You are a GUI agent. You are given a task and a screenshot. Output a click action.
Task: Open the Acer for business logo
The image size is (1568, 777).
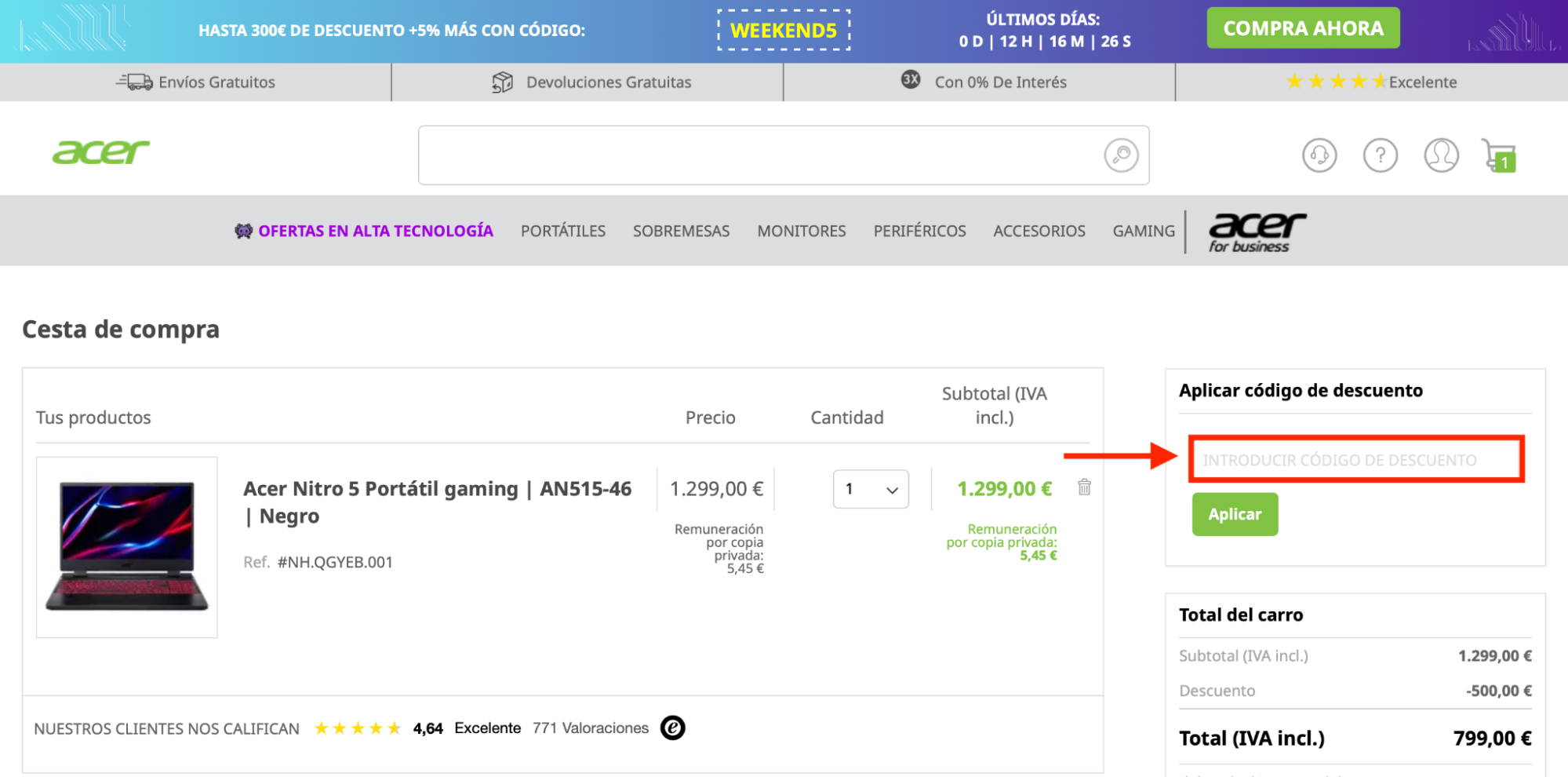1257,232
